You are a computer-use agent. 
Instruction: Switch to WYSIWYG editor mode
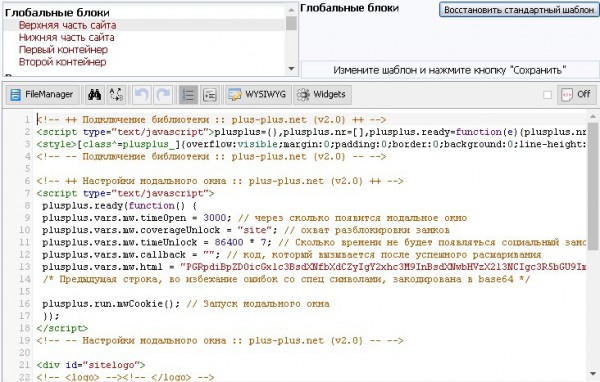(258, 95)
